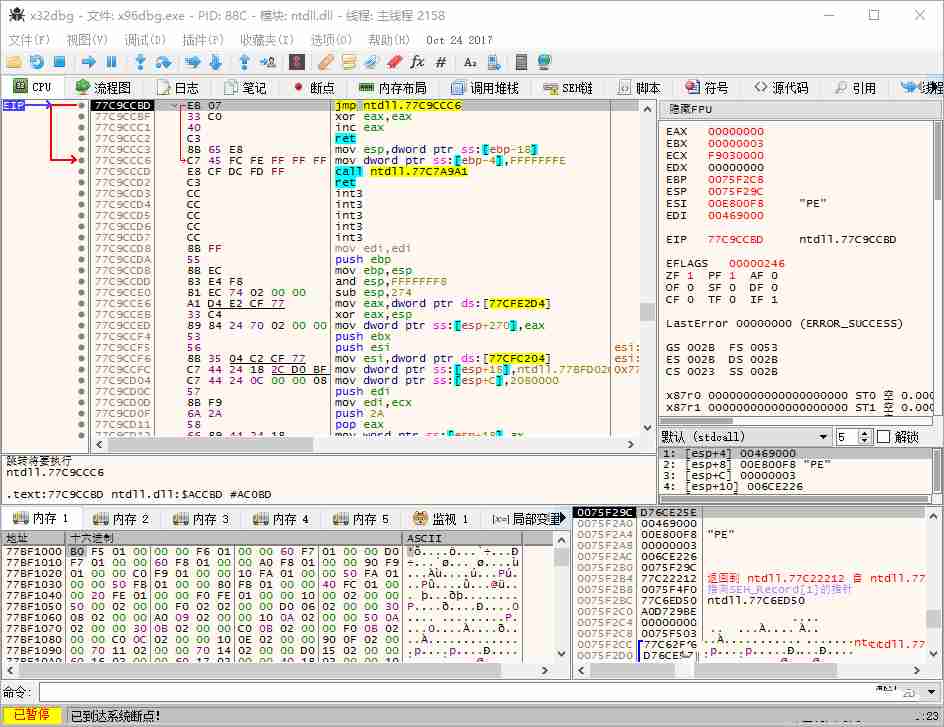Select the 内存 4 dump tab
Screen dimensions: 944x727
pyautogui.click(x=281, y=518)
